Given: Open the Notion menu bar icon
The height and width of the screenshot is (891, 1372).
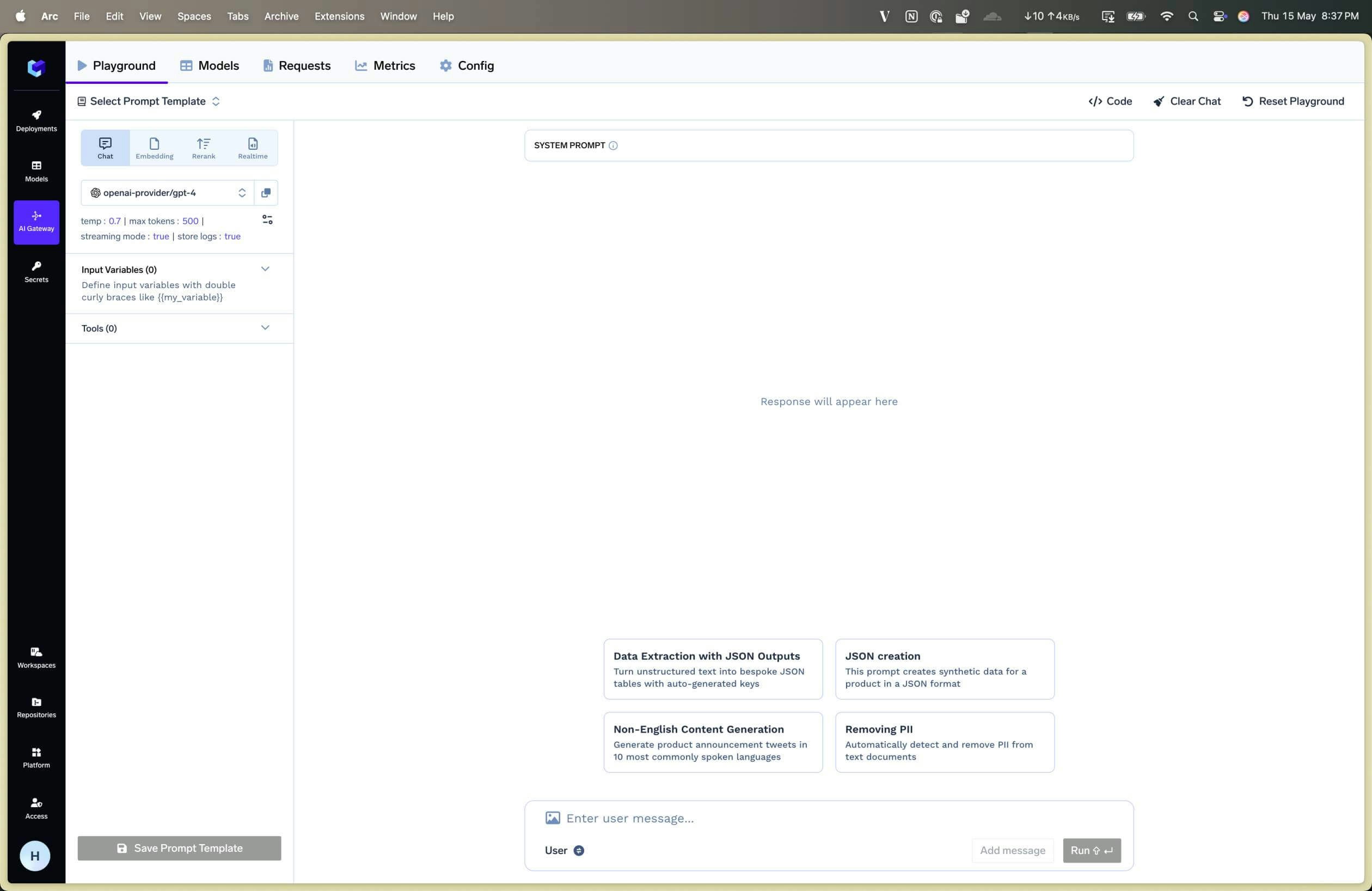Looking at the screenshot, I should pos(911,16).
